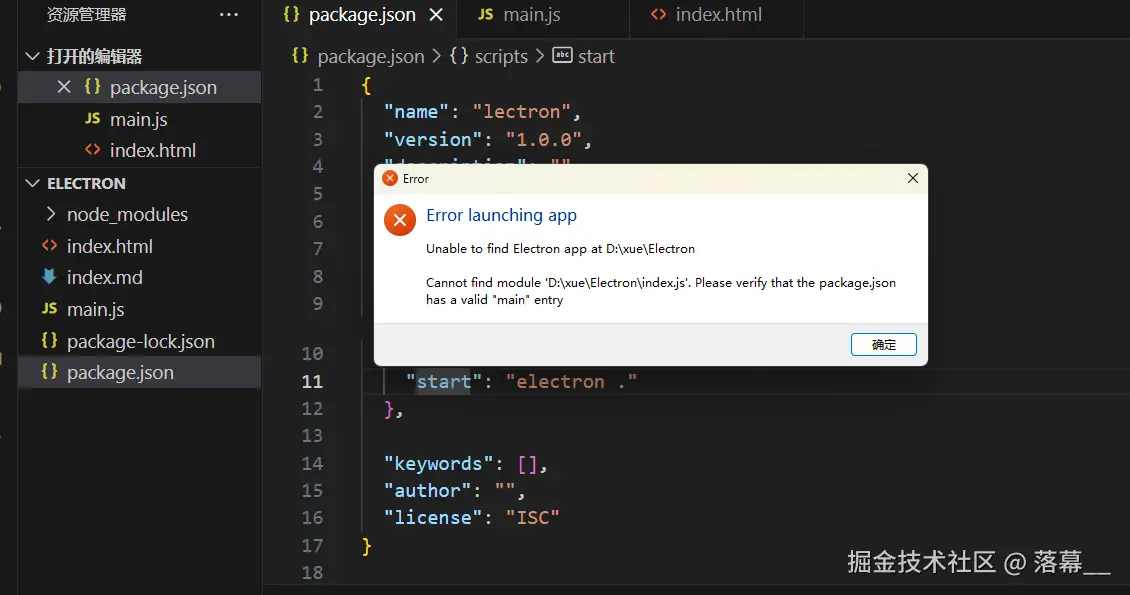Close the Error dialog with X
Screen dimensions: 1130x595
[x=912, y=178]
